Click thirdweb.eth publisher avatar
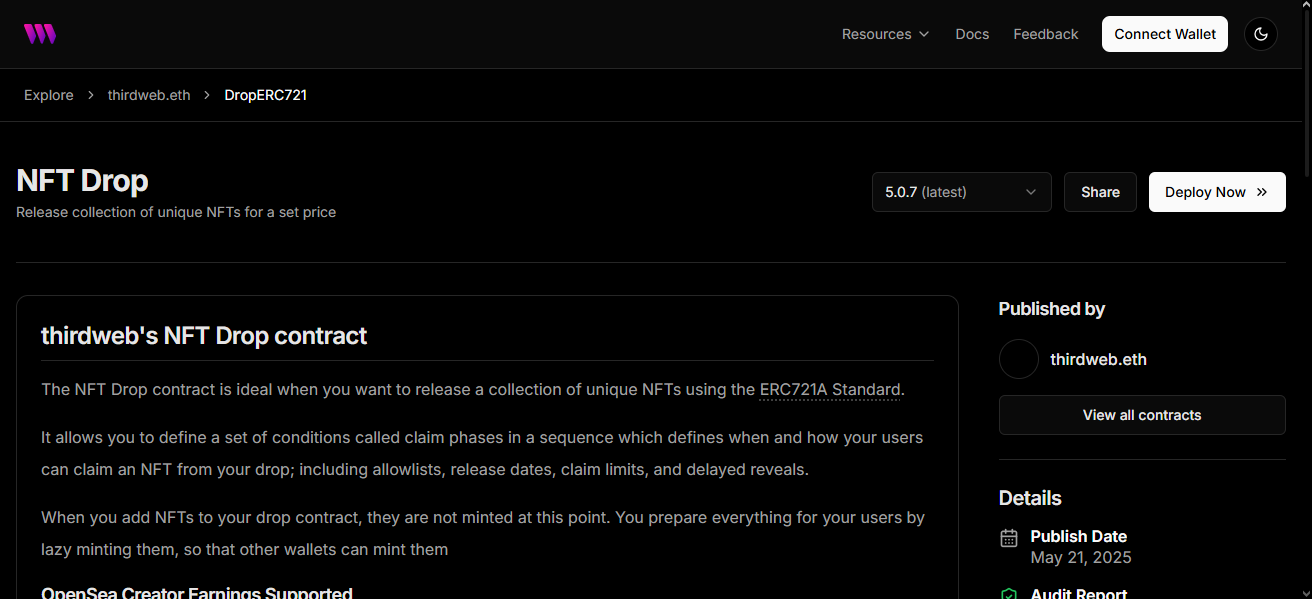 tap(1019, 359)
